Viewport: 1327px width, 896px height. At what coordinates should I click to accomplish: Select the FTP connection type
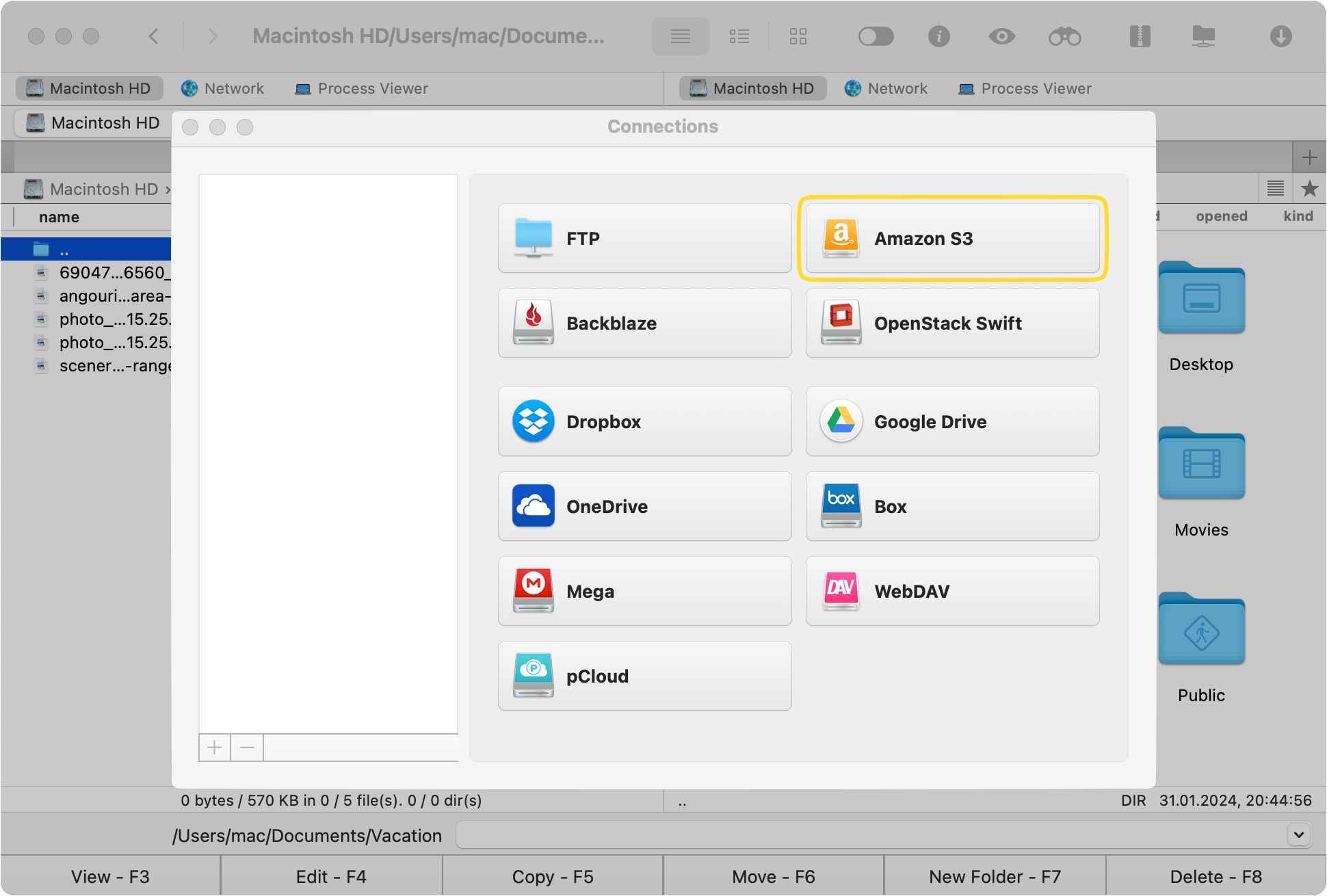tap(644, 238)
